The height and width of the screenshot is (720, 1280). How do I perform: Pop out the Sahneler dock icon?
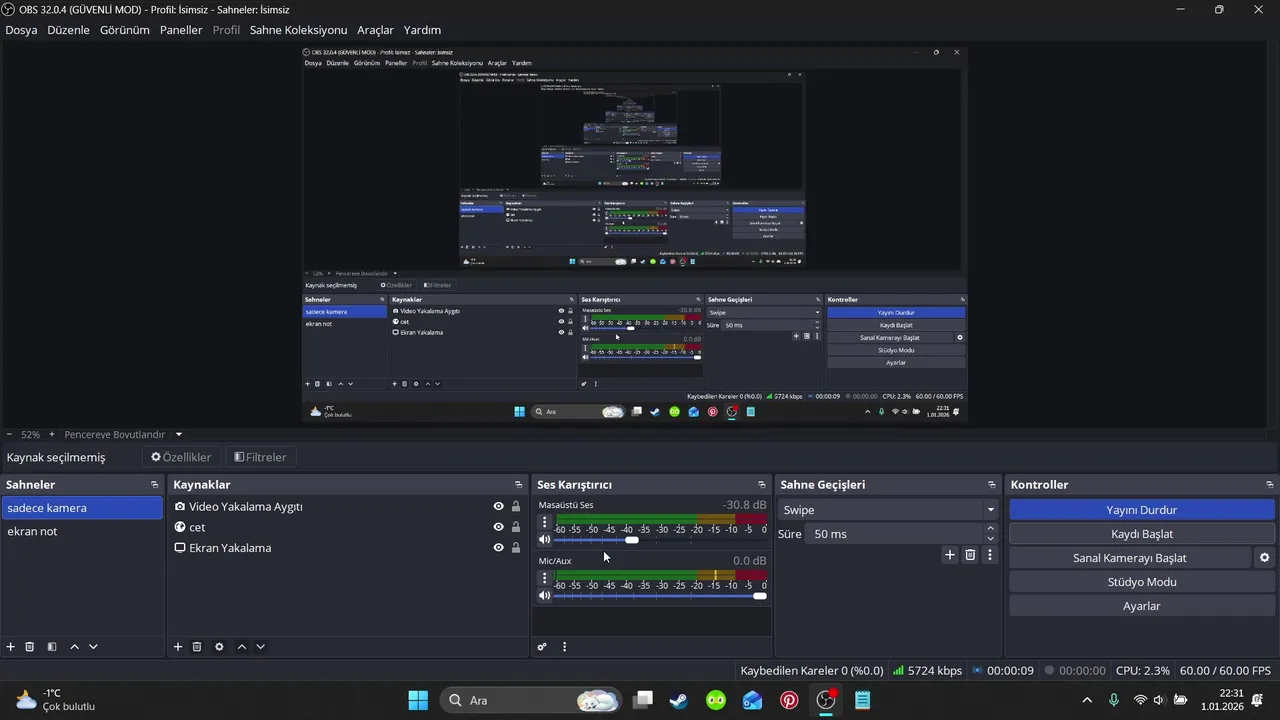click(154, 485)
